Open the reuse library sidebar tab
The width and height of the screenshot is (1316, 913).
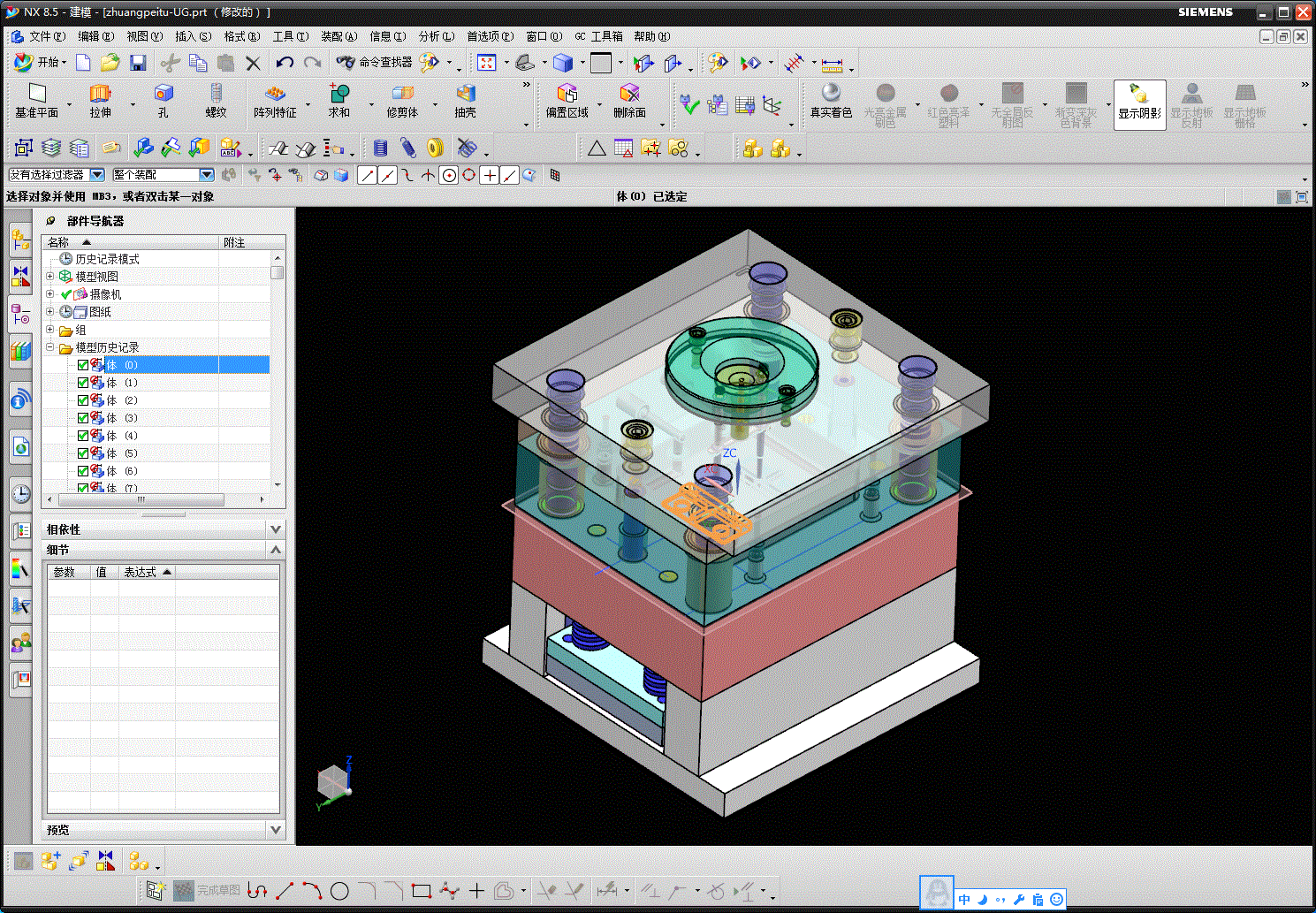click(x=20, y=351)
